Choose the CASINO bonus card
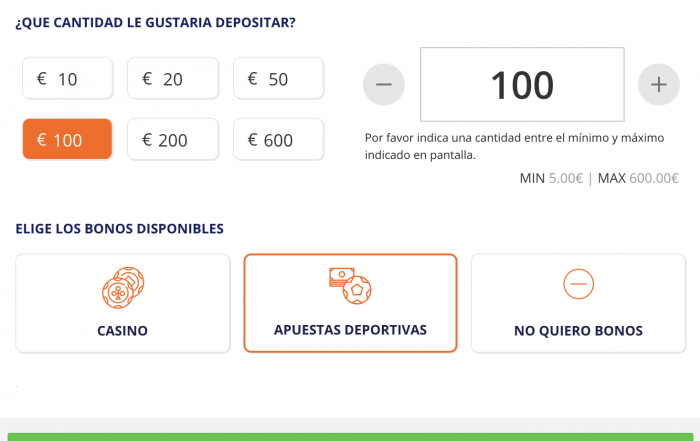Screen dimensions: 700x441 pos(123,304)
